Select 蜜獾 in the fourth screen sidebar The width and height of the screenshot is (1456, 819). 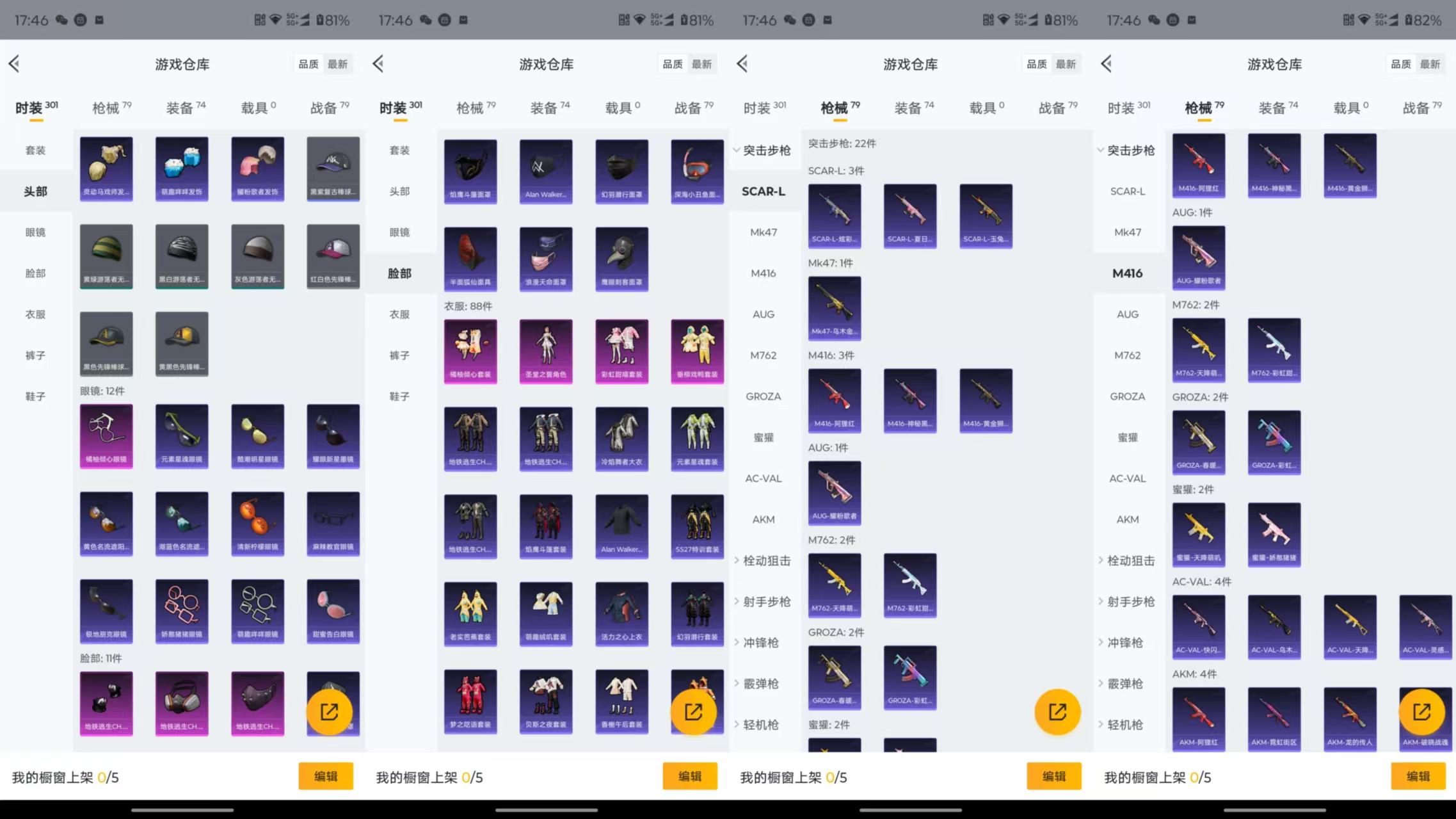click(1128, 437)
